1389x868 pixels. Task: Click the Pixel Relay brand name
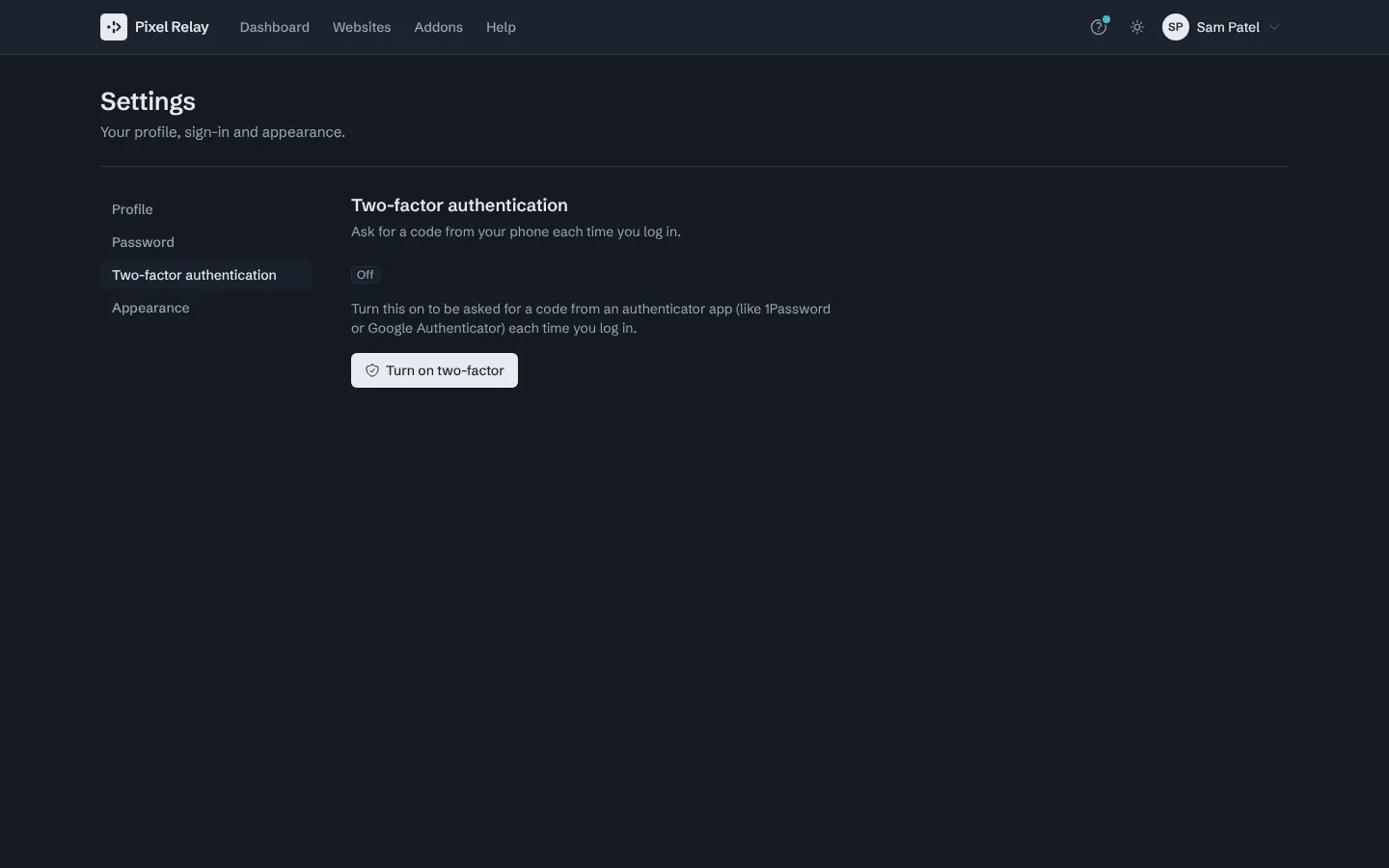click(x=172, y=27)
